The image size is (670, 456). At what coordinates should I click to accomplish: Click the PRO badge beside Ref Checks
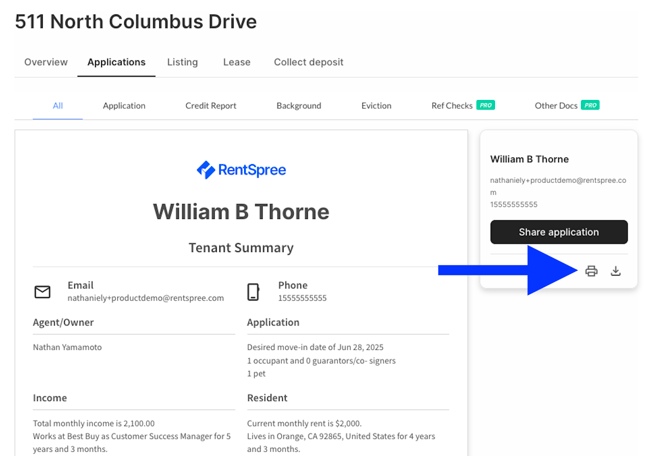click(x=485, y=105)
